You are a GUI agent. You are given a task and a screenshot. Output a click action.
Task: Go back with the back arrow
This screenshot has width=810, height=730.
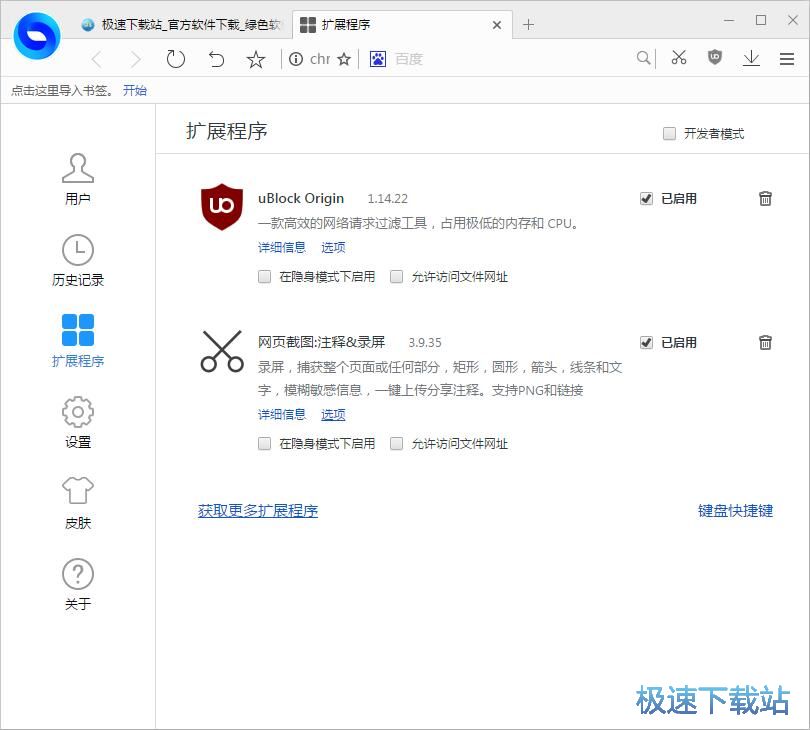tap(96, 59)
